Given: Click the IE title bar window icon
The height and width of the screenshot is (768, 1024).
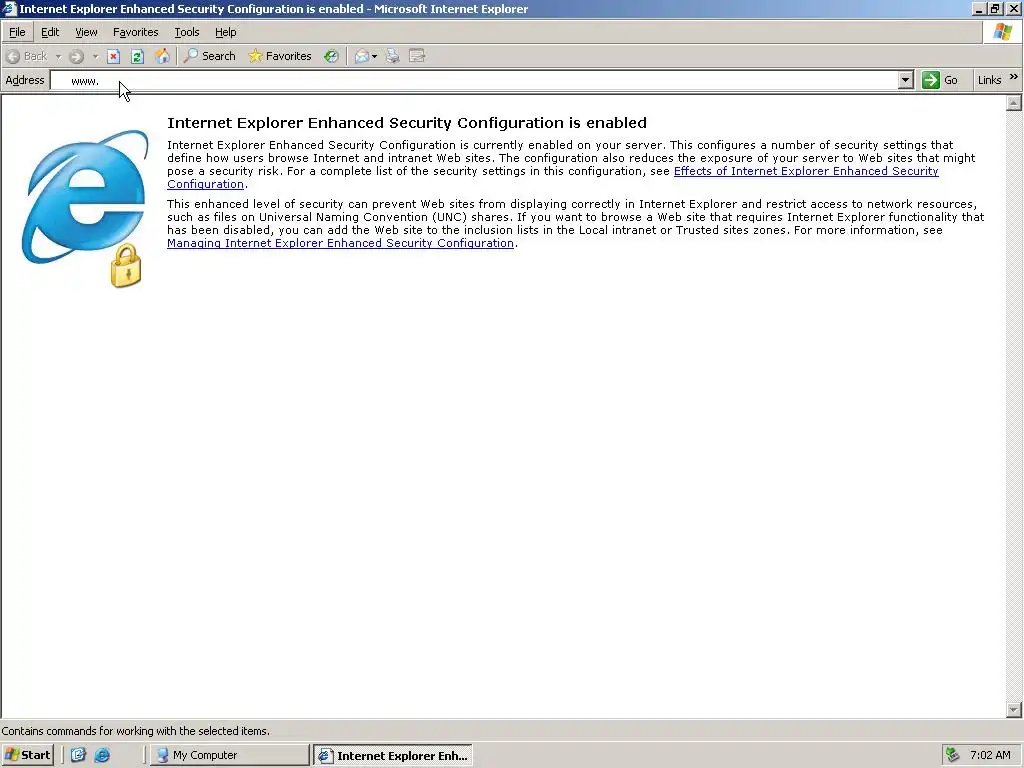Looking at the screenshot, I should (9, 8).
